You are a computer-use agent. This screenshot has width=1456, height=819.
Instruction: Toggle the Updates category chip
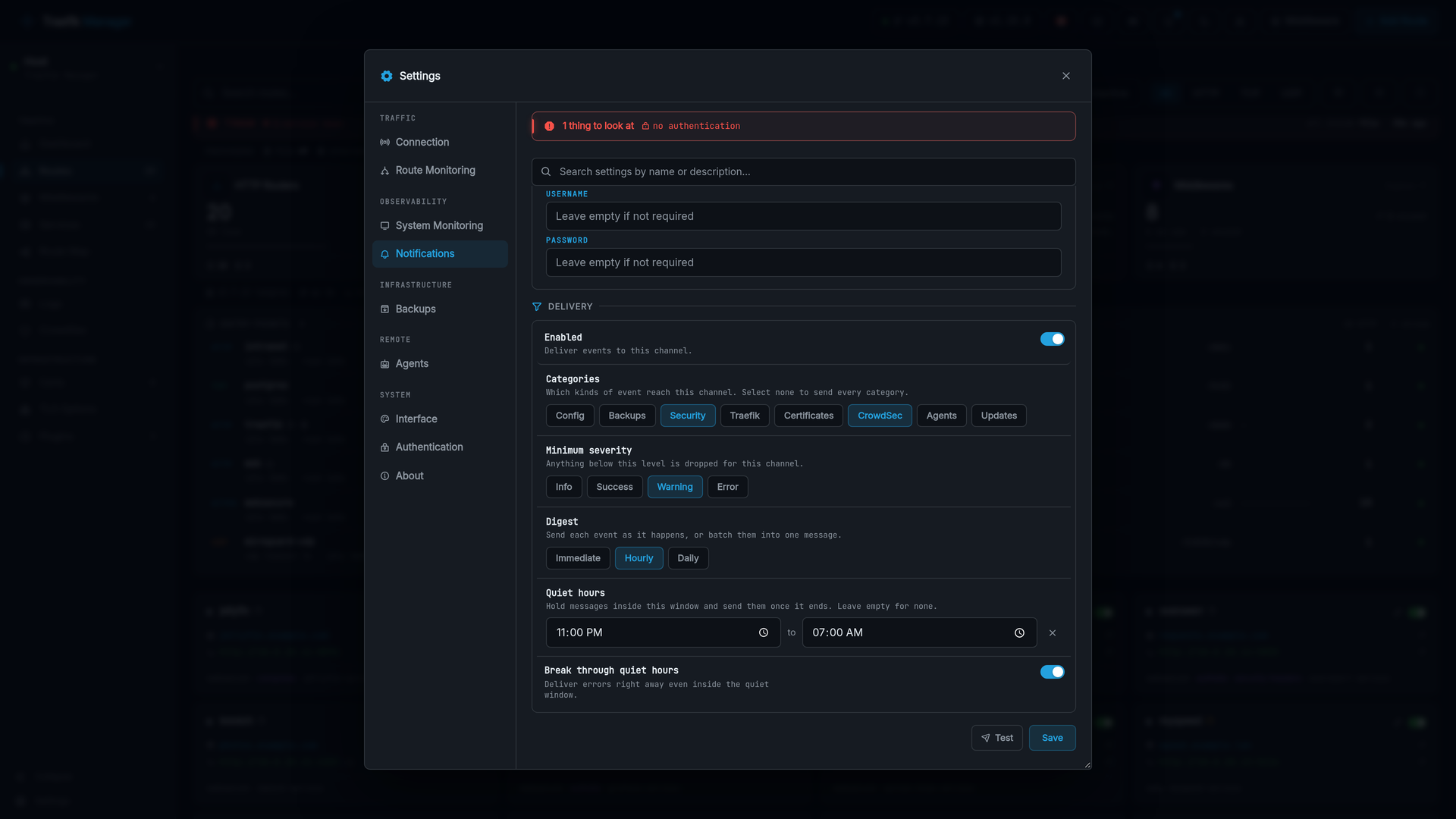point(999,416)
